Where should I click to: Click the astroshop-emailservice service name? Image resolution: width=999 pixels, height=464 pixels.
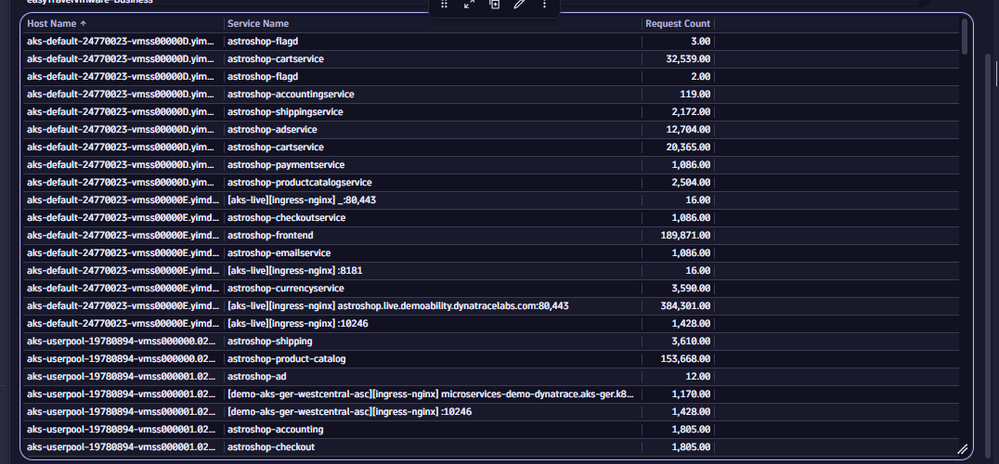(279, 253)
